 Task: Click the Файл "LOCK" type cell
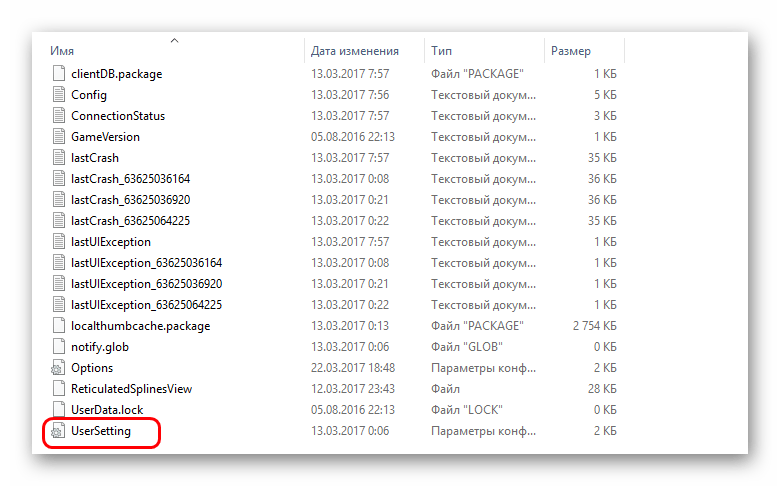(x=467, y=410)
